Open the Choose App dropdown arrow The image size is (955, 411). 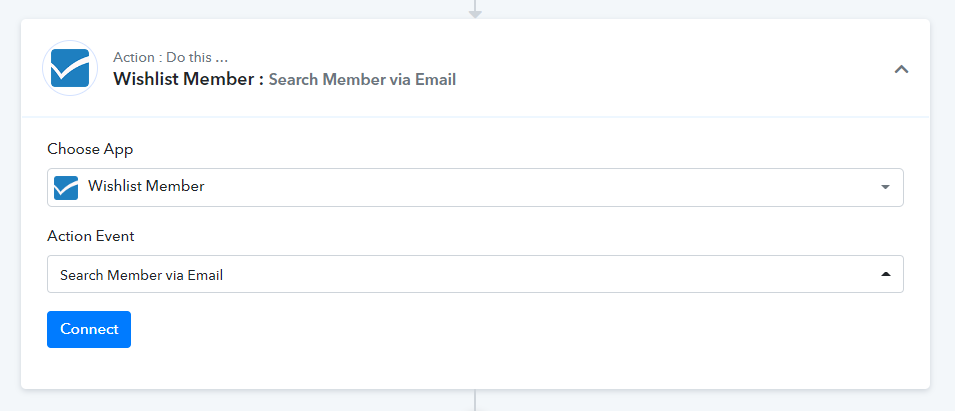(885, 187)
